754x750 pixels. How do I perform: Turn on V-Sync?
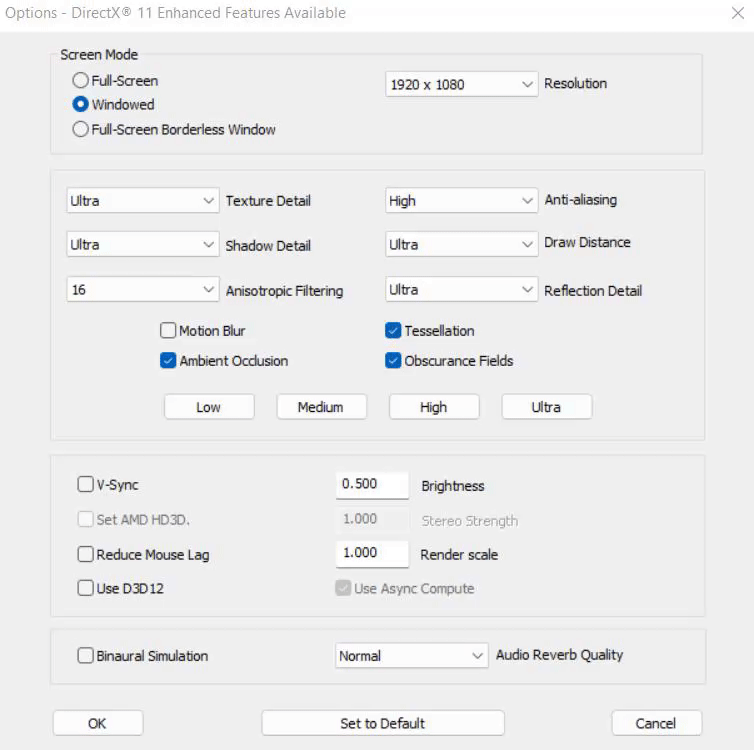click(x=86, y=485)
